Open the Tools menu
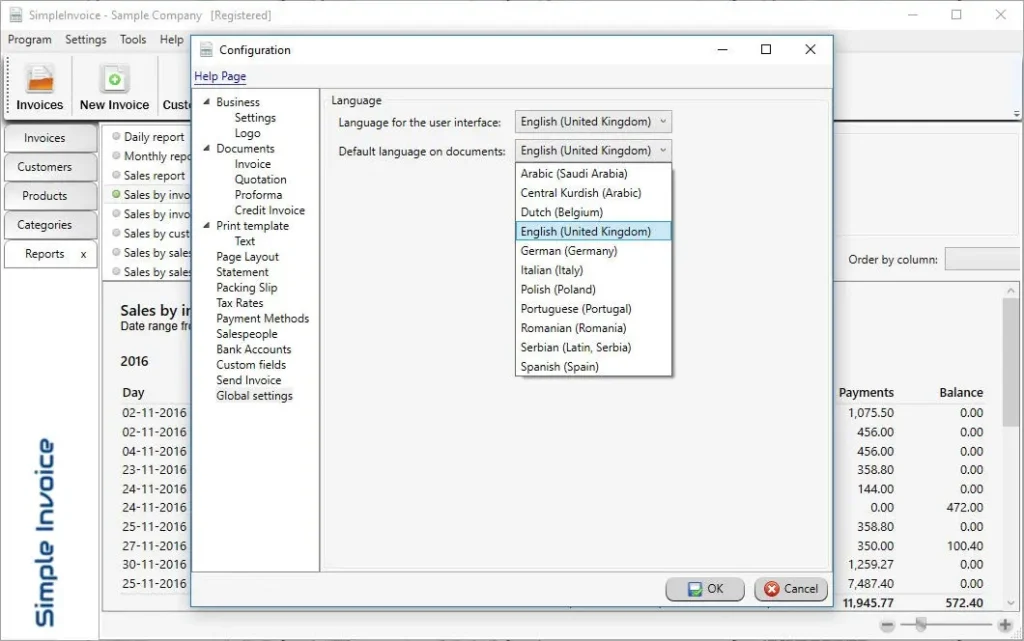Screen dimensions: 1024x641 point(132,39)
